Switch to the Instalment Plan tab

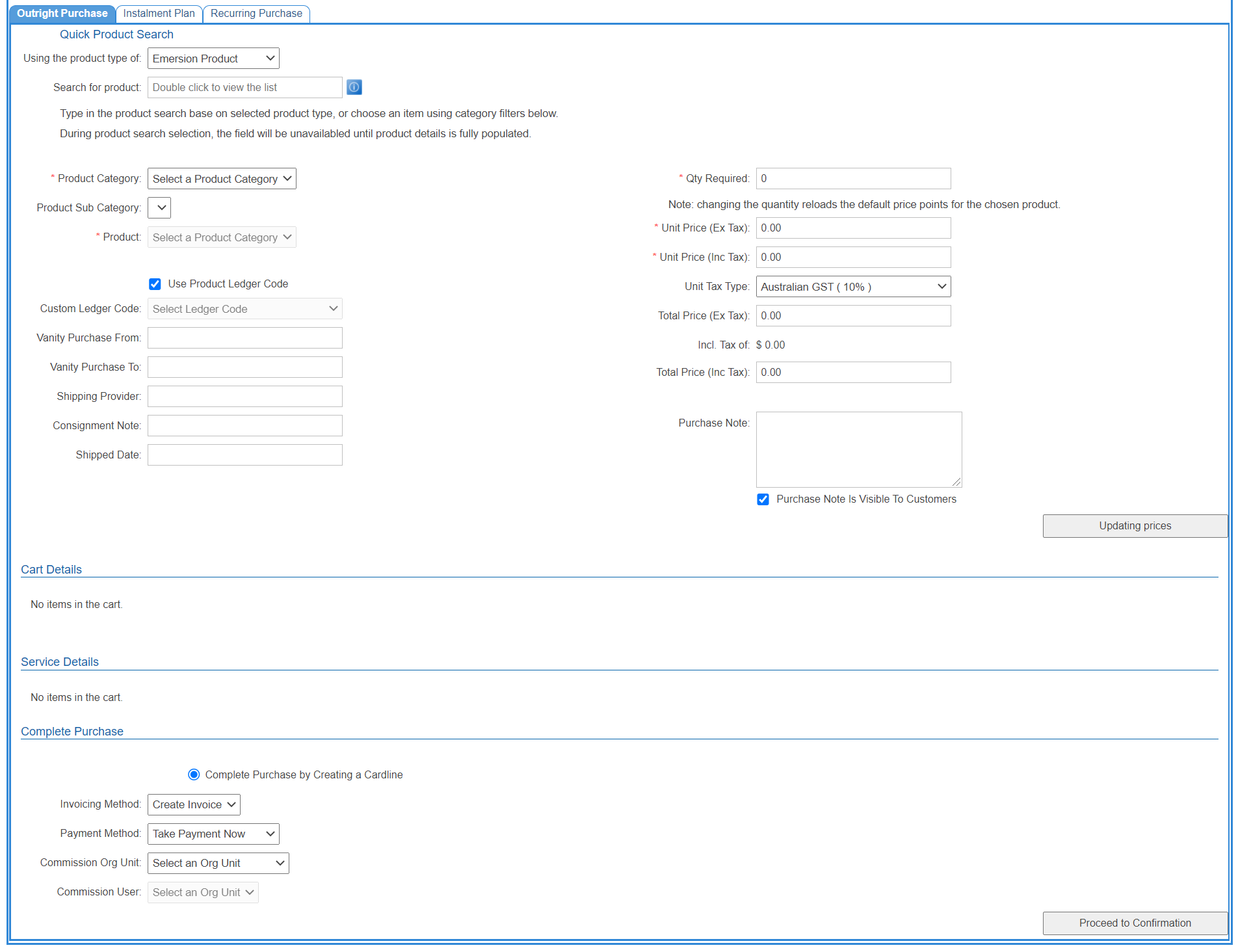pyautogui.click(x=159, y=14)
